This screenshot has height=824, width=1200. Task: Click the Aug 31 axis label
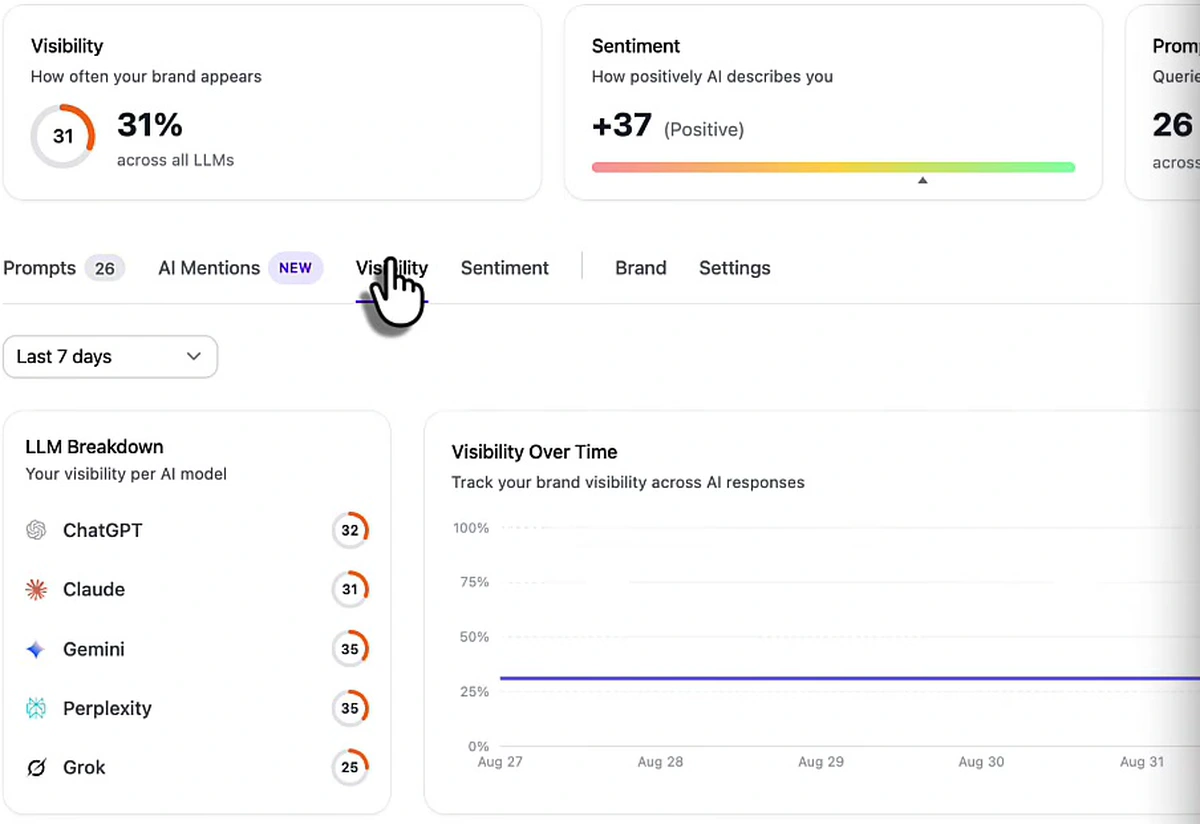coord(1142,762)
